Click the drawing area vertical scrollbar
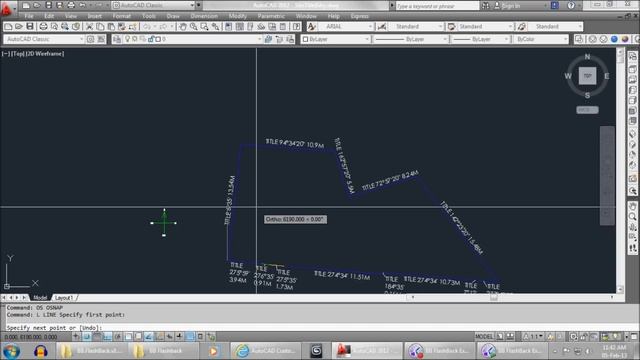 tap(620, 170)
